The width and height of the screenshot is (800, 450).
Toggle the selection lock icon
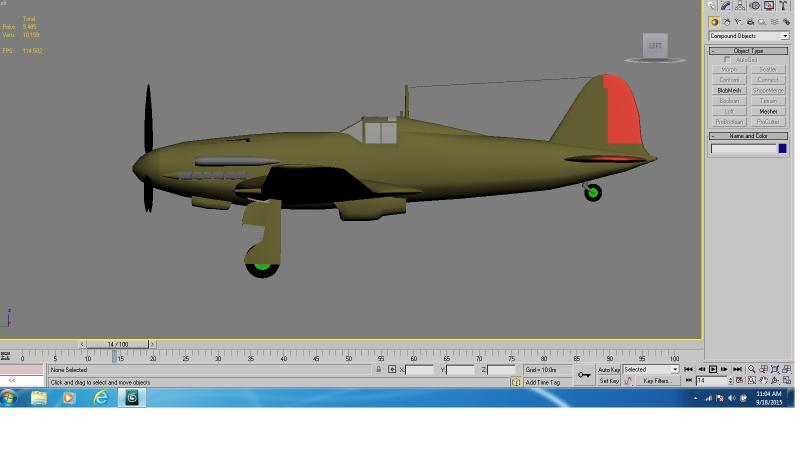[x=379, y=369]
